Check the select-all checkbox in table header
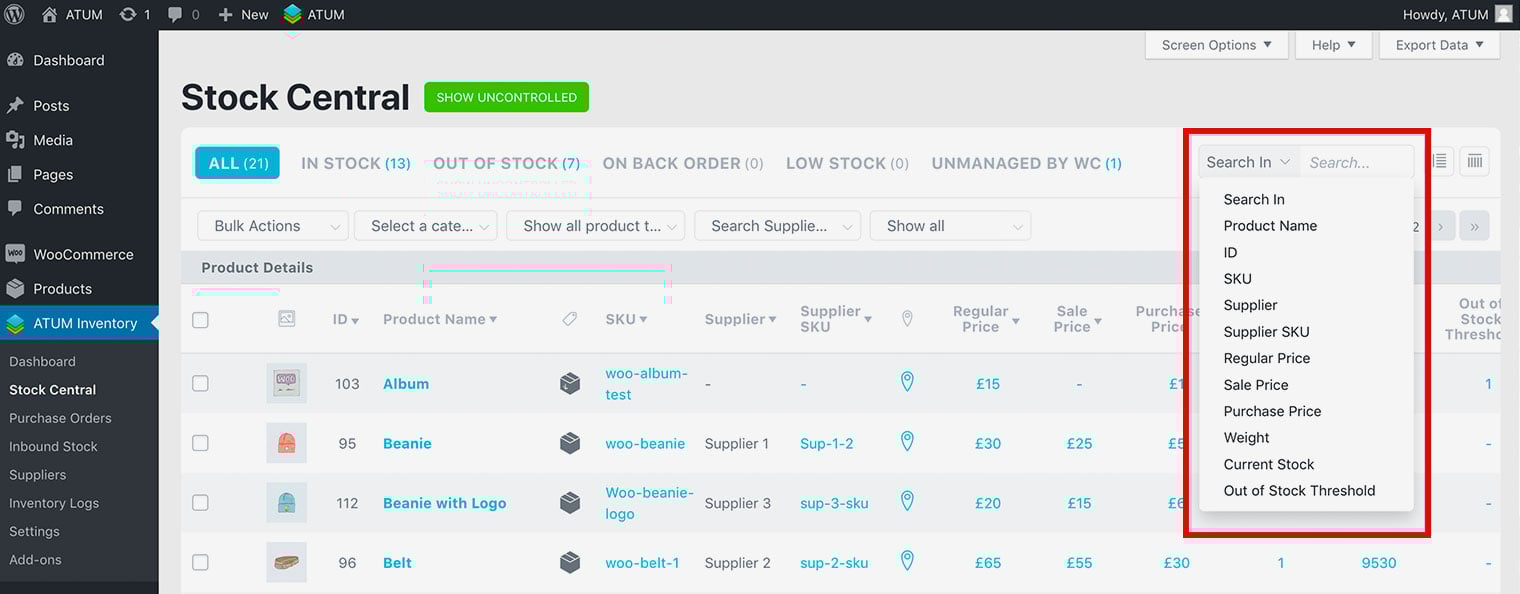The height and width of the screenshot is (594, 1520). click(x=200, y=320)
